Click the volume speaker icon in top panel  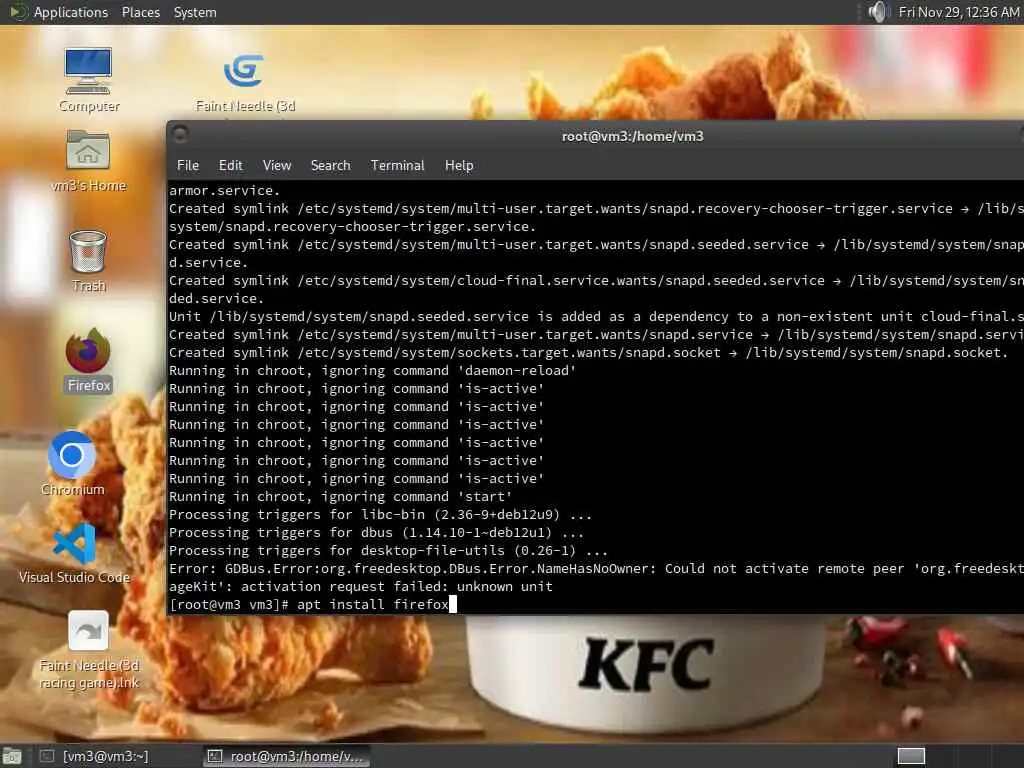[x=878, y=12]
